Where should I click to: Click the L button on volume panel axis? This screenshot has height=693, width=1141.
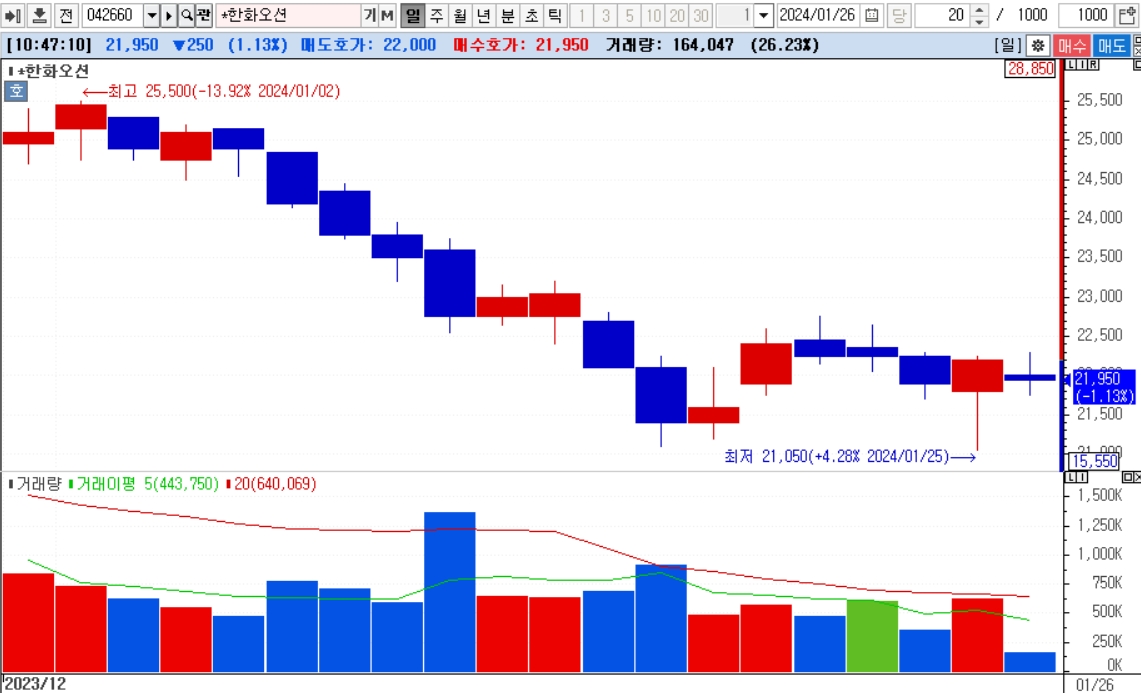1070,477
